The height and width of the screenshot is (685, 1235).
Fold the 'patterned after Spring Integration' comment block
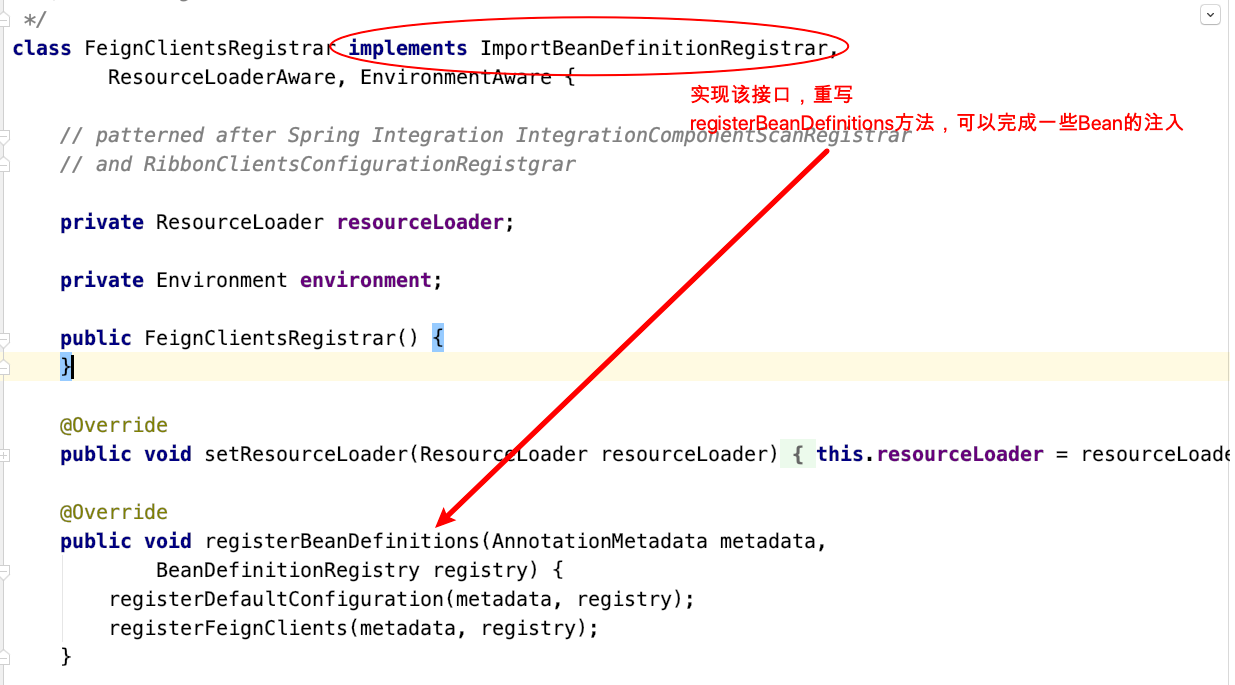pyautogui.click(x=5, y=136)
